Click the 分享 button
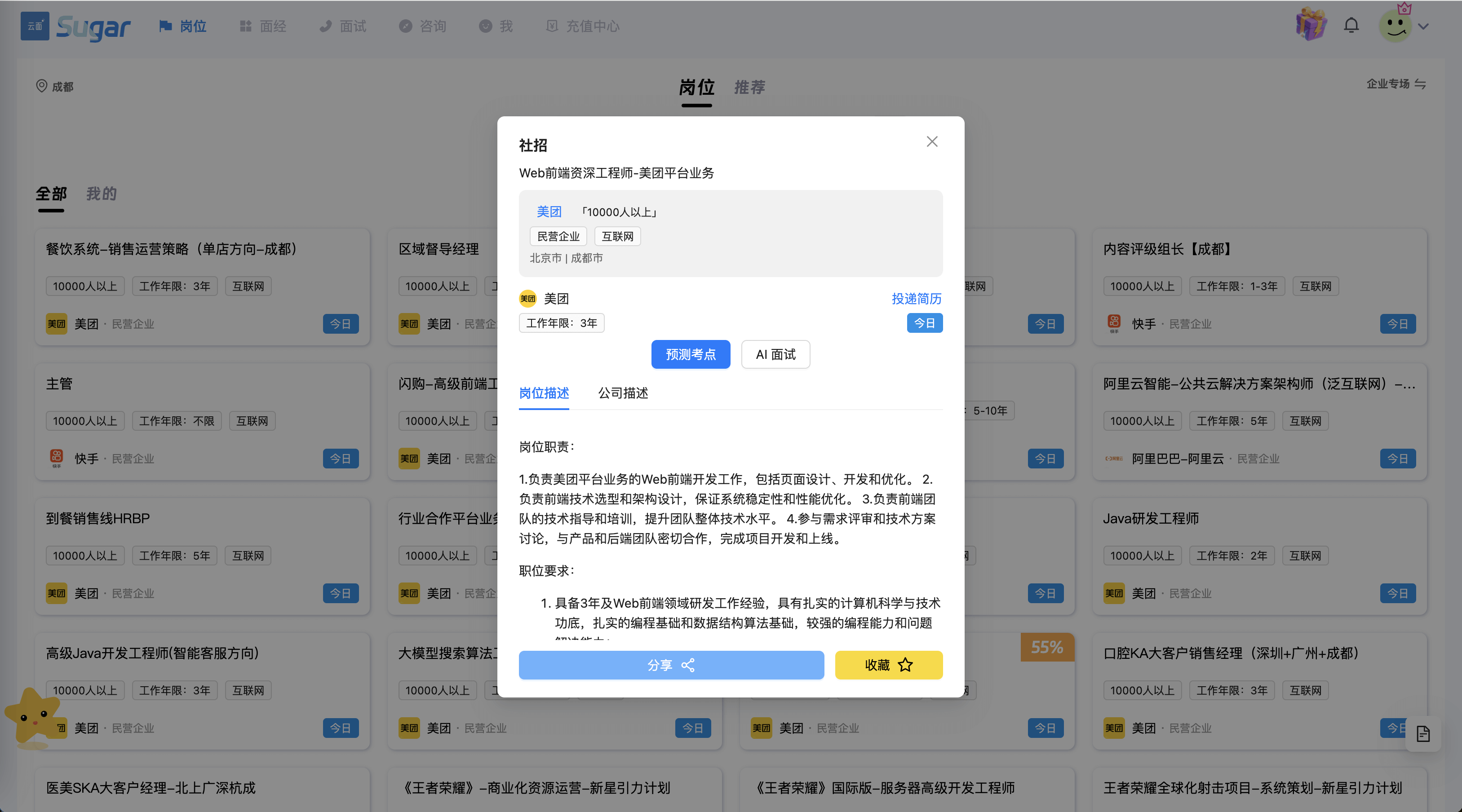Screen dimensions: 1462x812 click(x=671, y=665)
